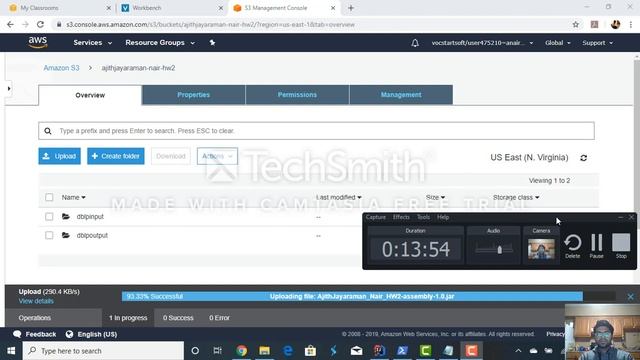The image size is (640, 360).
Task: Click the Camtasia camera preview thumbnail
Action: pos(541,249)
